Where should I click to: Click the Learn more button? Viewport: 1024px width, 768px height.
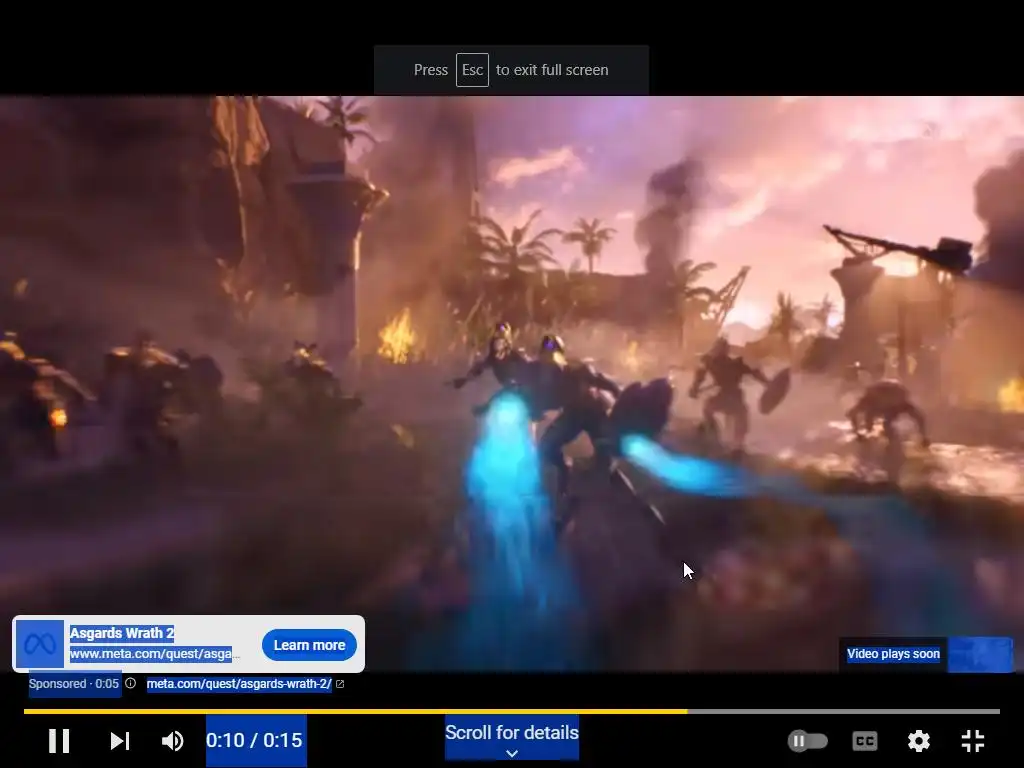click(x=309, y=645)
